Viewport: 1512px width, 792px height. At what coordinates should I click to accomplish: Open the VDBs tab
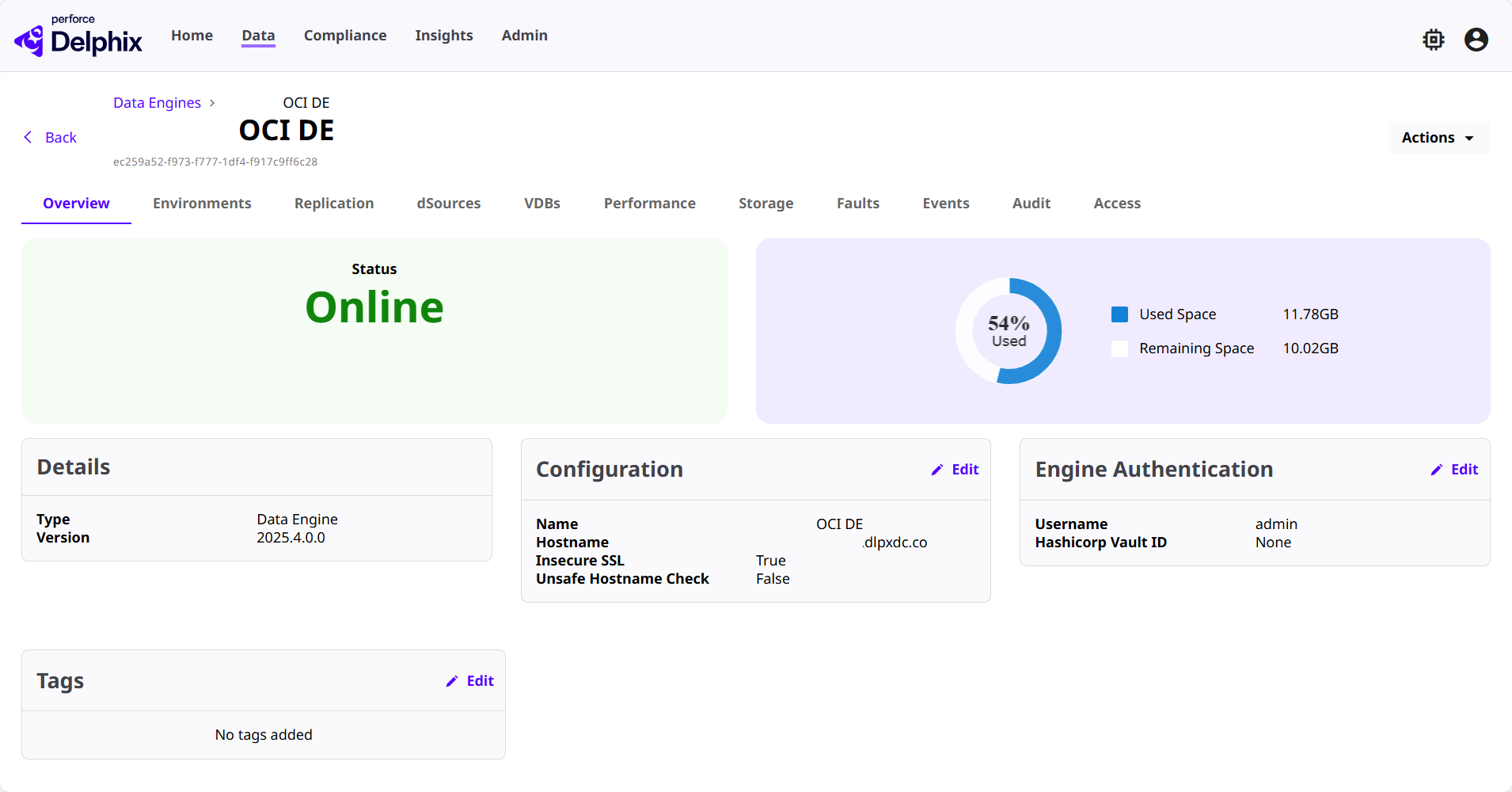tap(542, 204)
